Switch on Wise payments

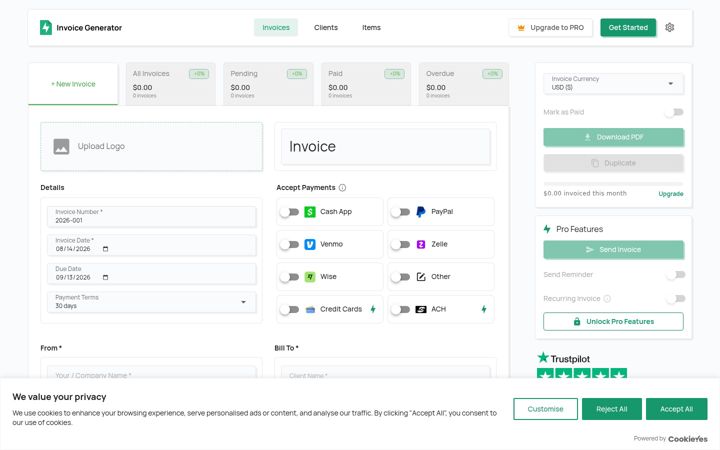(x=289, y=277)
